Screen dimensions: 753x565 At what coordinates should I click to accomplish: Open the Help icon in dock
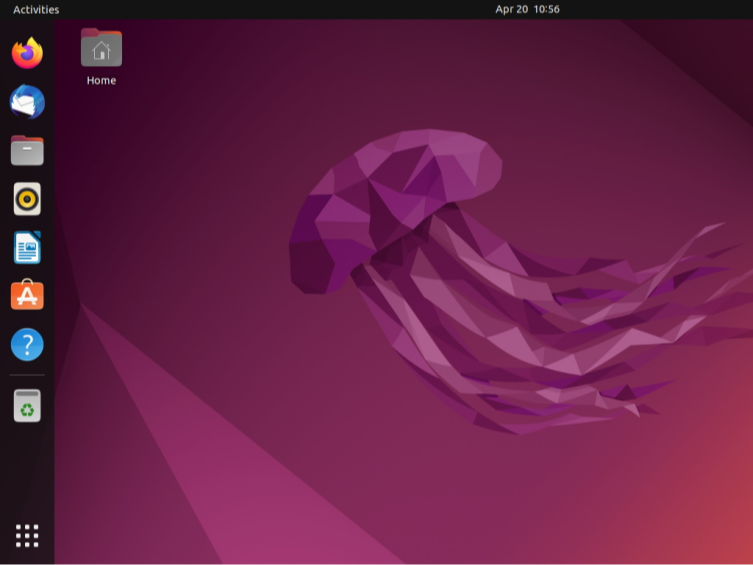tap(27, 344)
